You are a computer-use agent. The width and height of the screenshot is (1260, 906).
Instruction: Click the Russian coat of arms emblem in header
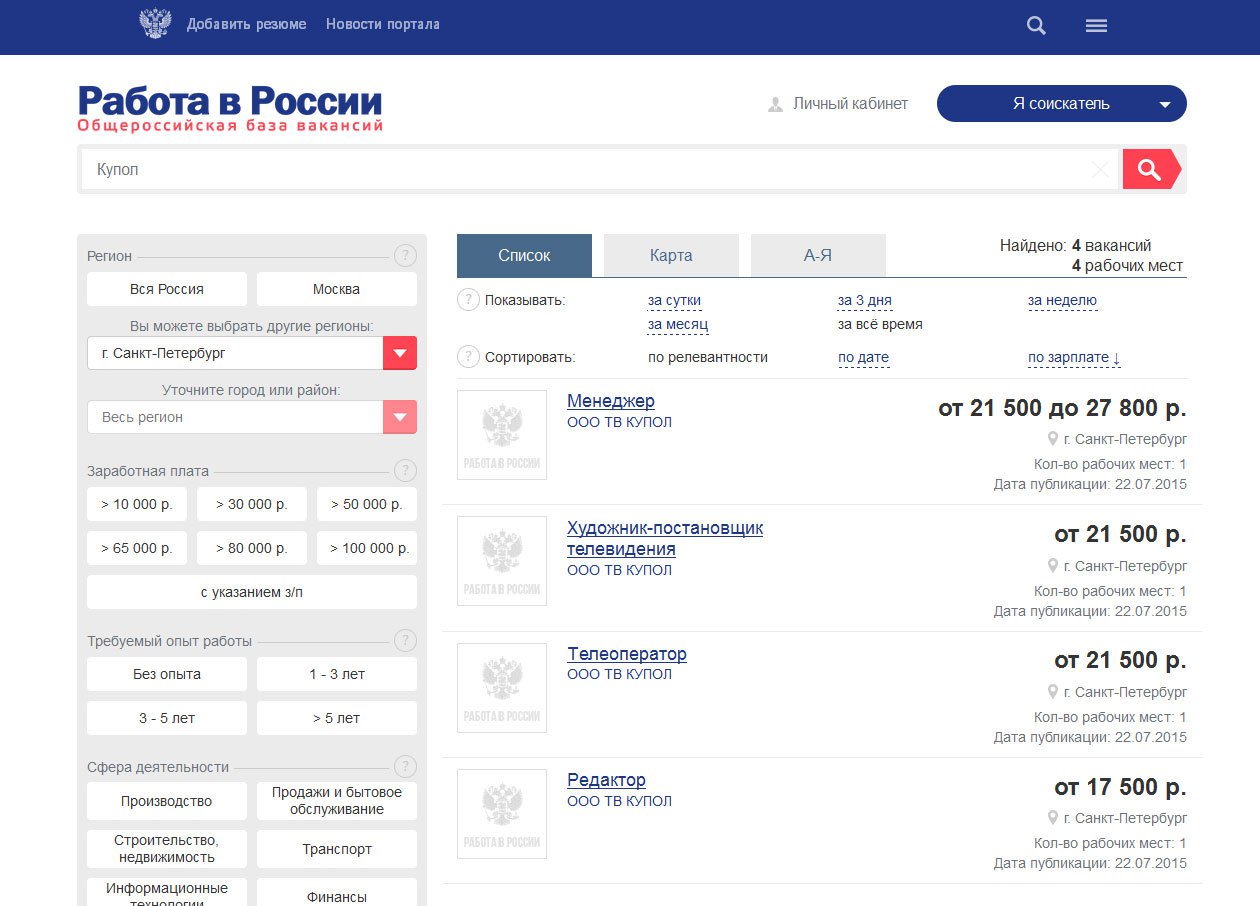click(x=155, y=24)
